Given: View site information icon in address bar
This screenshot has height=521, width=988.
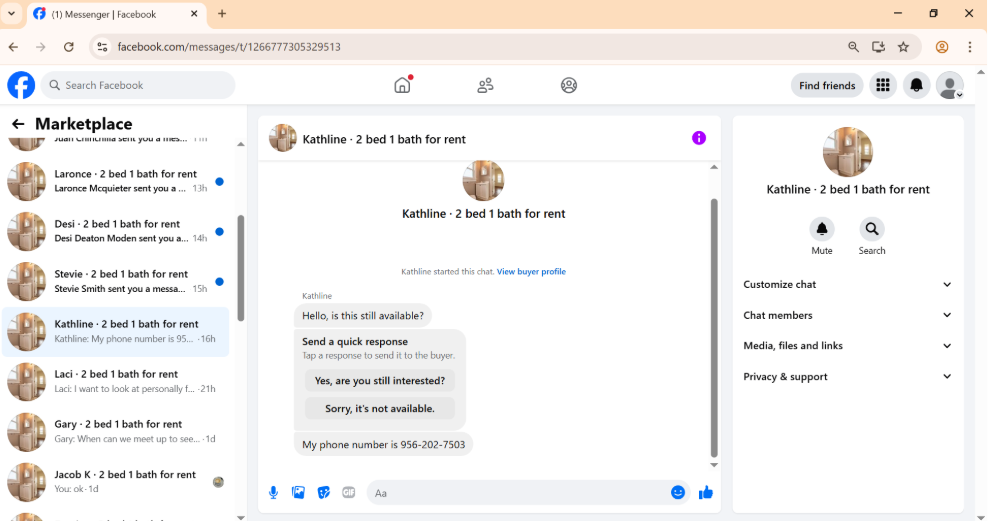Looking at the screenshot, I should (x=102, y=47).
